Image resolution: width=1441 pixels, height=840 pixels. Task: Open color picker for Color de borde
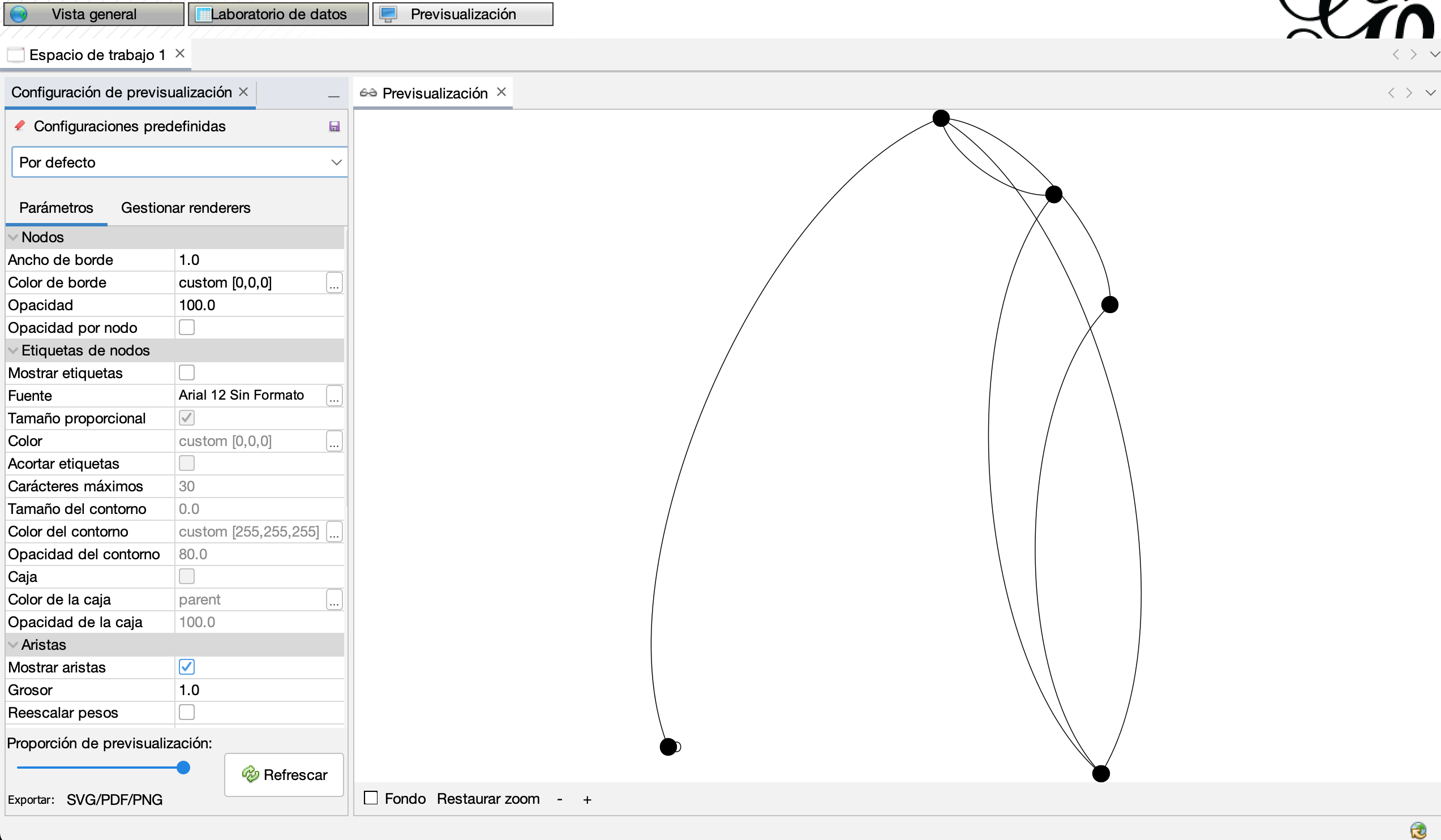point(334,282)
